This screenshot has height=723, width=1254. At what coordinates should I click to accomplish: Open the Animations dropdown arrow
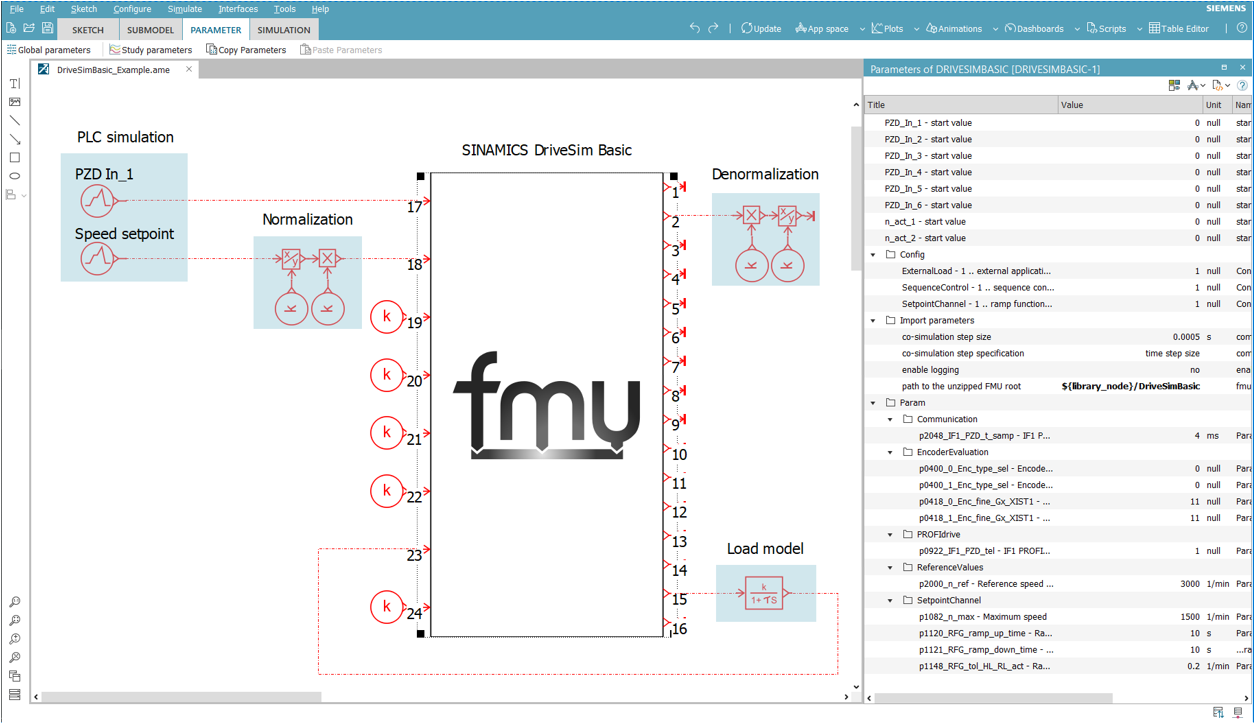pyautogui.click(x=995, y=29)
